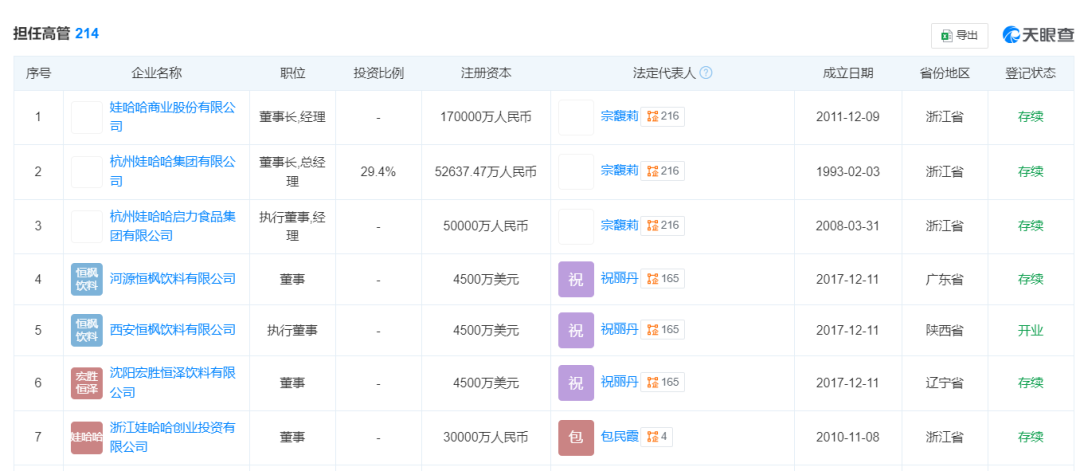The width and height of the screenshot is (1080, 471).
Task: Click the red 包 avatar icon
Action: coord(576,437)
